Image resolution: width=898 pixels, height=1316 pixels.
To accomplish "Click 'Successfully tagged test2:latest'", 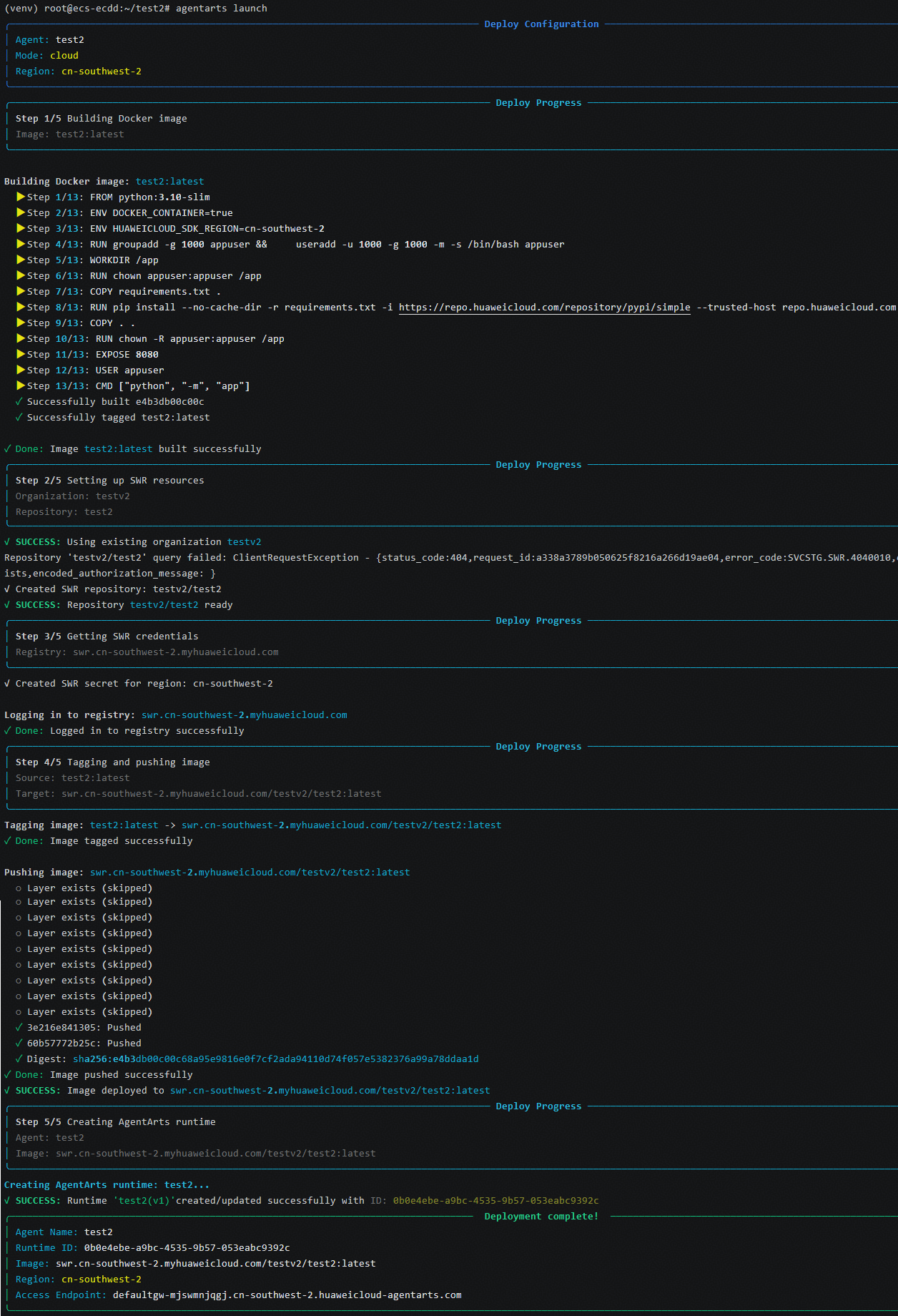I will [x=119, y=418].
